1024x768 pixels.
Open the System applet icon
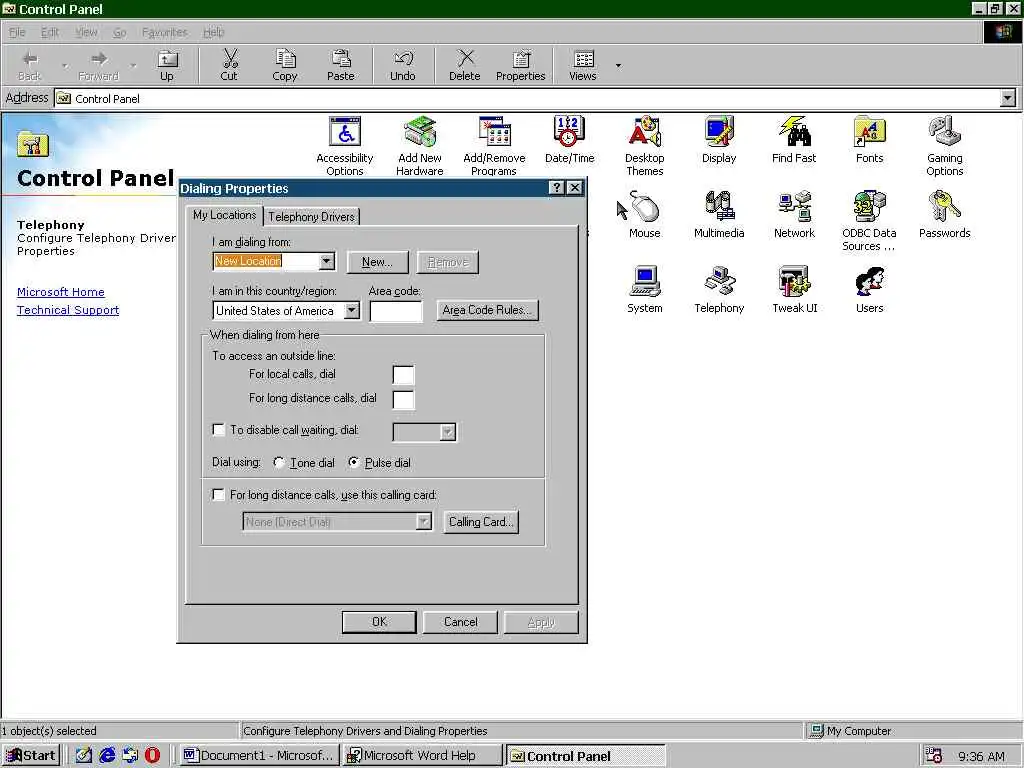pos(645,289)
